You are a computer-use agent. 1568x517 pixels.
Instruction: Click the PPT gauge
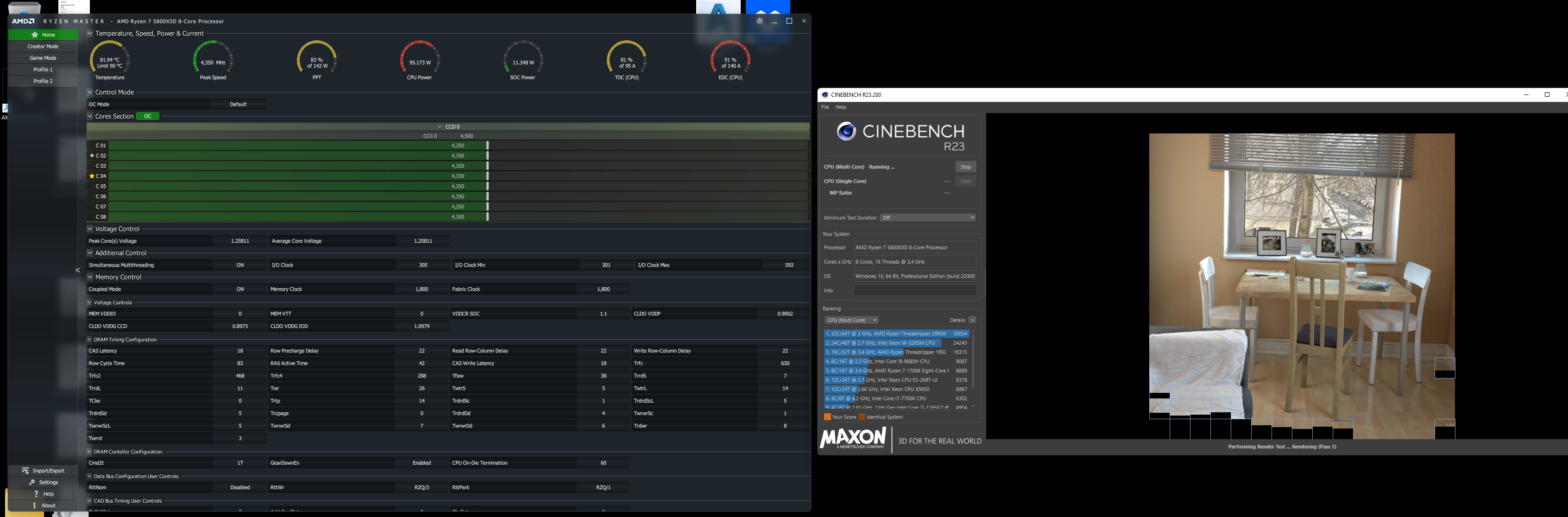(316, 60)
